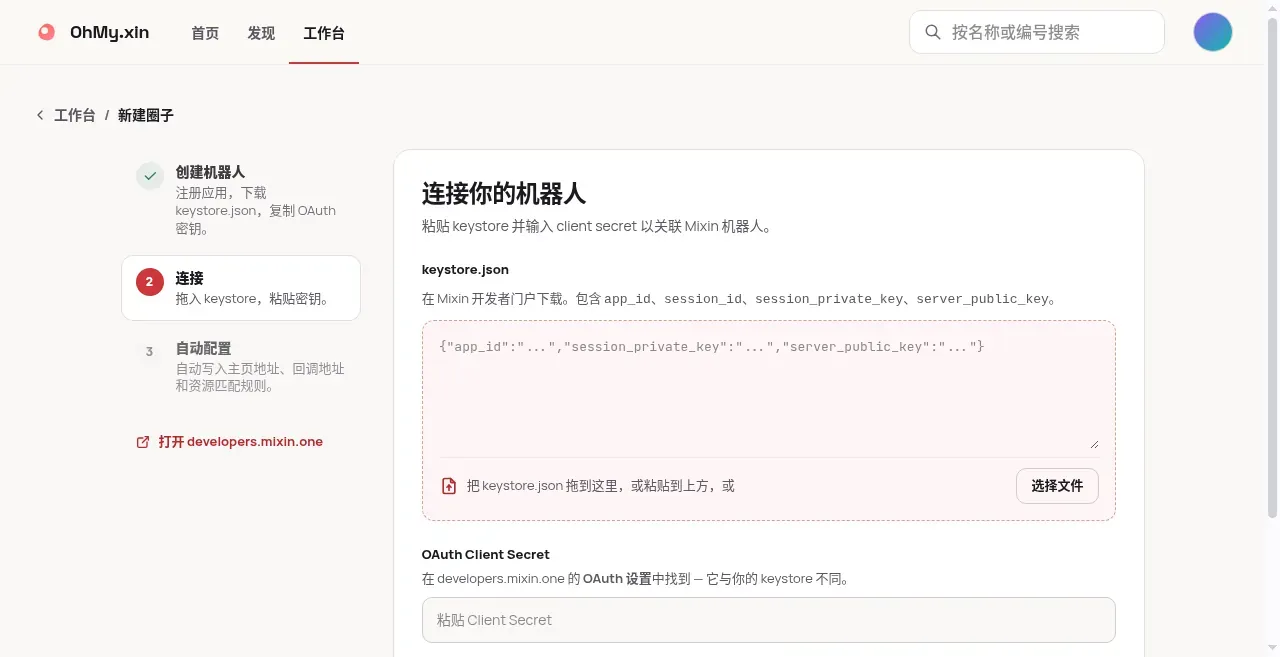Click 新建圈子 breadcrumb text
The height and width of the screenshot is (657, 1280).
tap(146, 115)
